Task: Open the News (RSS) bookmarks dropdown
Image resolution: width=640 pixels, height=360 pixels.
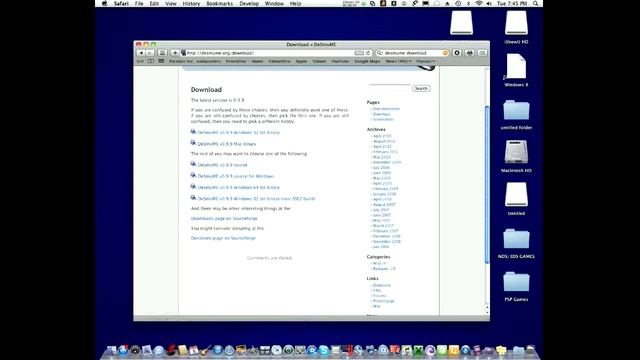Action: pyautogui.click(x=398, y=61)
